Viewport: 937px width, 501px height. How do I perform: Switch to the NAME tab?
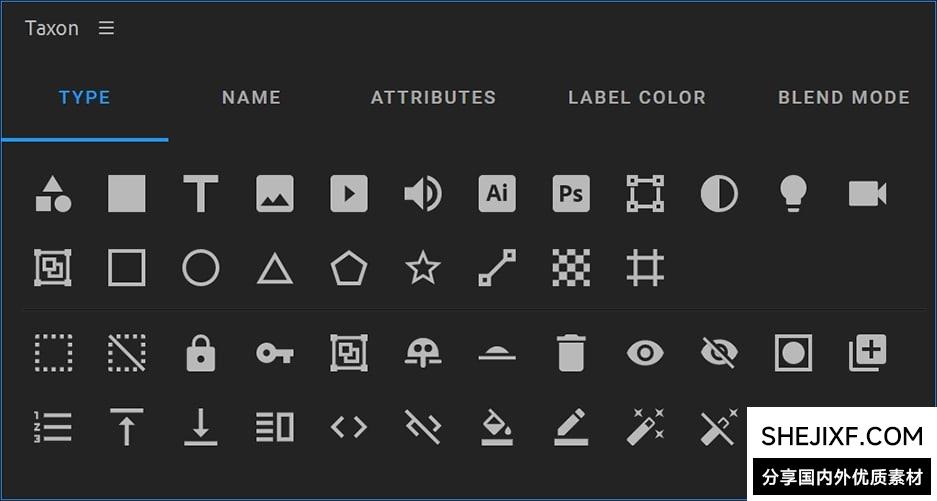[251, 98]
